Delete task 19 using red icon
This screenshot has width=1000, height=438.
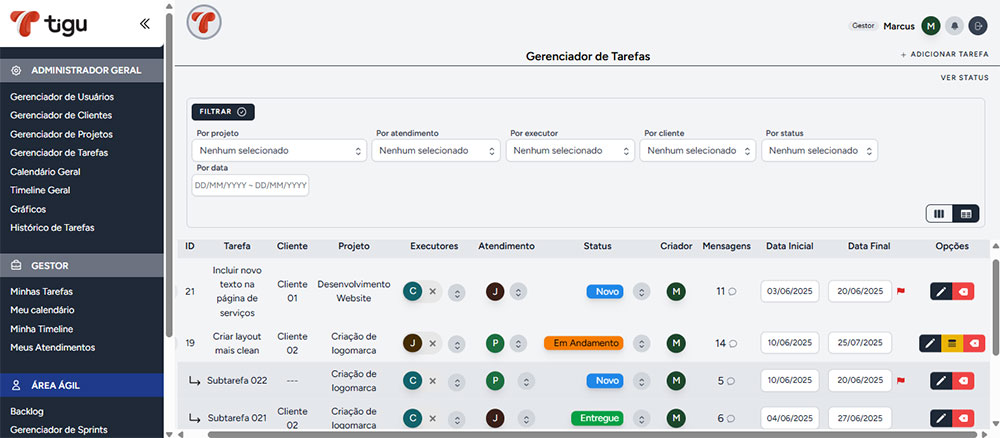tap(975, 343)
